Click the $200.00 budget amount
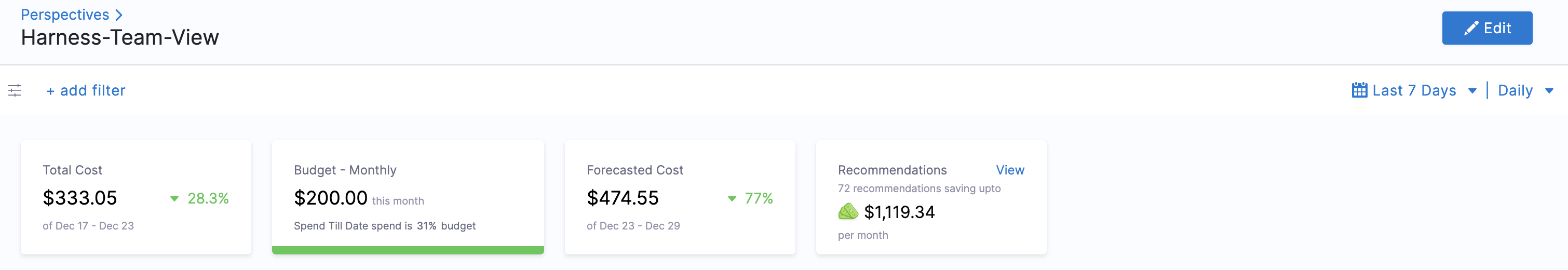Image resolution: width=1568 pixels, height=270 pixels. point(331,198)
